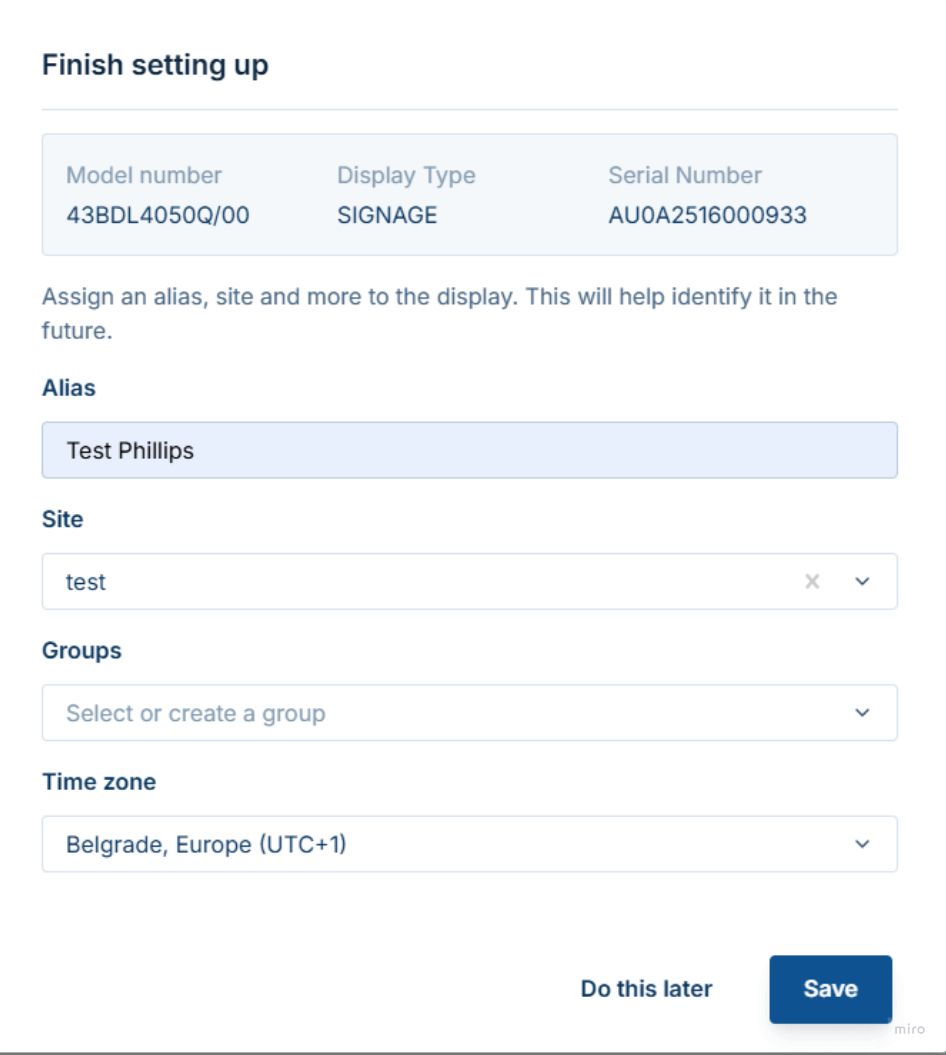Click the Time zone label
The image size is (946, 1055).
(x=99, y=782)
